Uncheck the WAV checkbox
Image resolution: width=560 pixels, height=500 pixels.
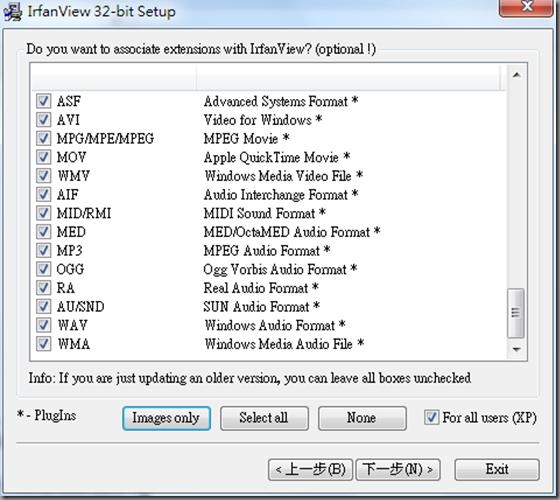(43, 325)
